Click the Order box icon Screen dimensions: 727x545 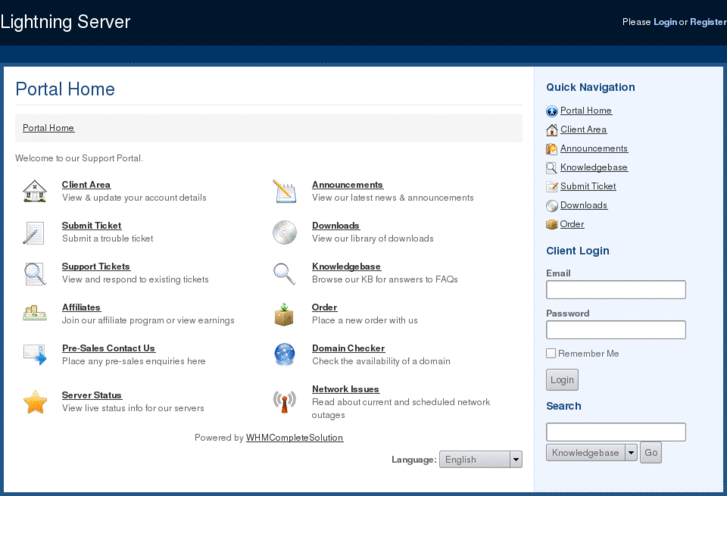click(x=285, y=314)
